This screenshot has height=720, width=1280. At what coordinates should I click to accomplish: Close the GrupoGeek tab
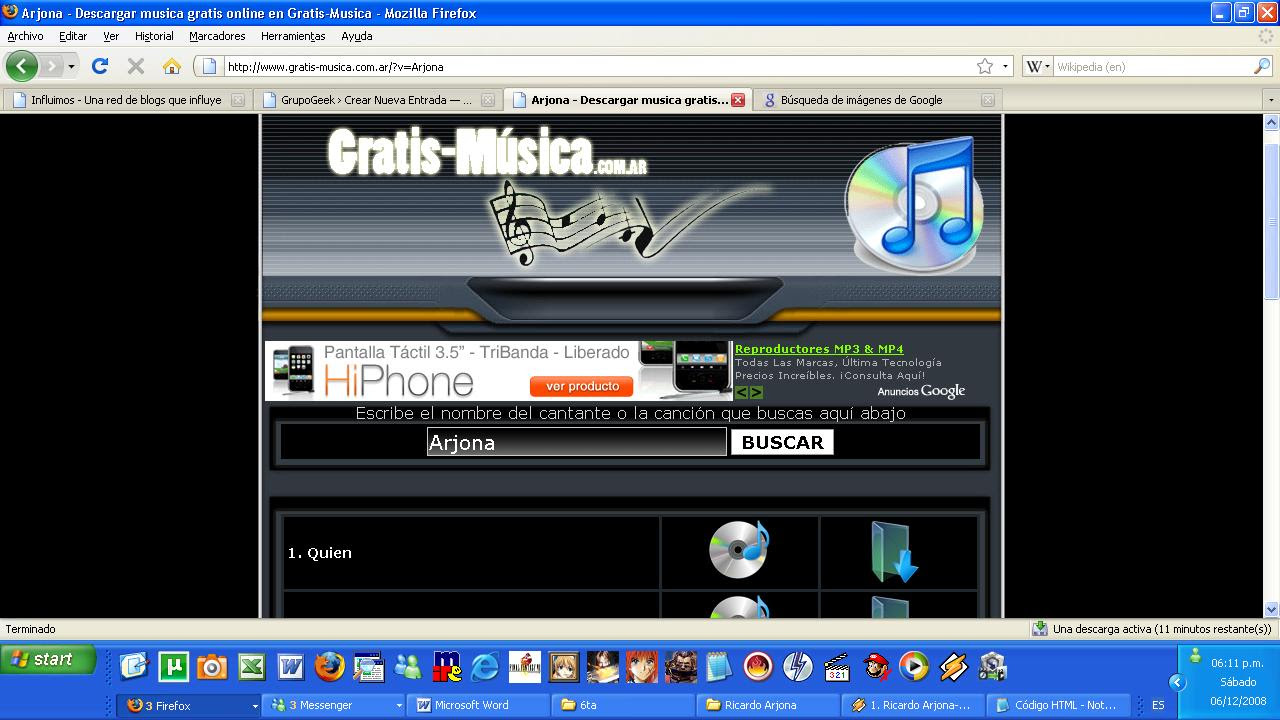point(488,100)
